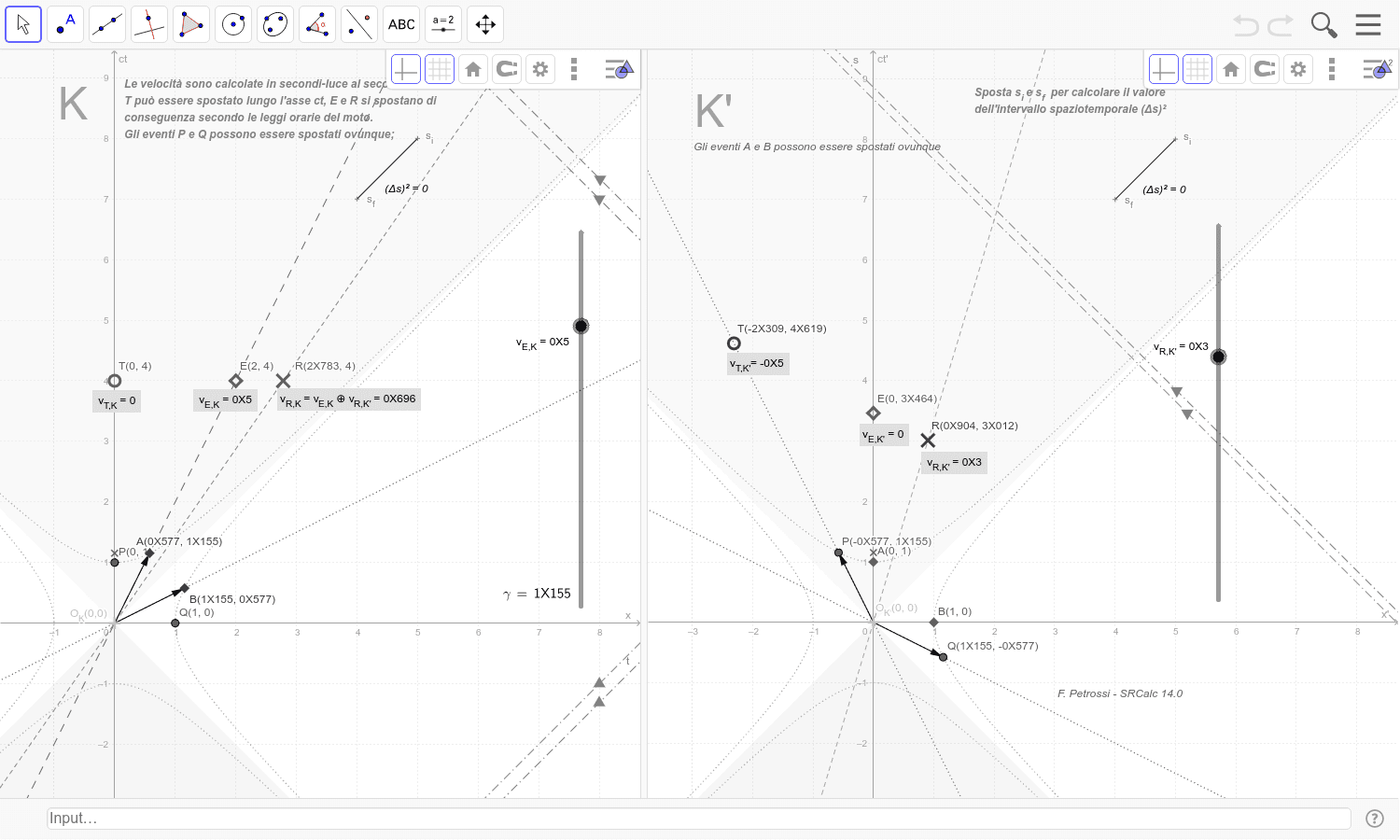Image resolution: width=1400 pixels, height=840 pixels.
Task: Click the v_R,K composition formula label
Action: point(347,399)
